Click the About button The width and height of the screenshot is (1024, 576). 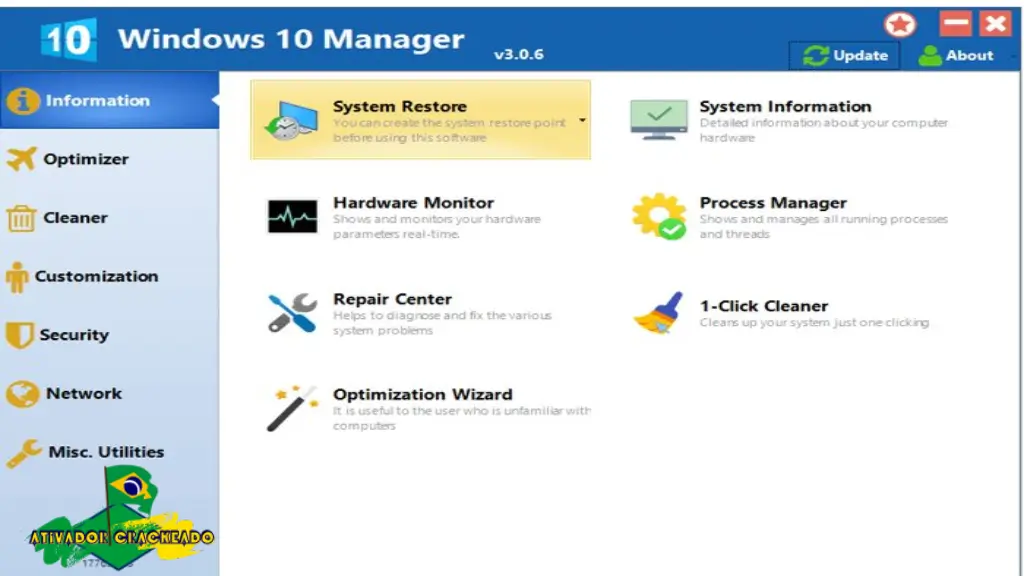tap(956, 56)
